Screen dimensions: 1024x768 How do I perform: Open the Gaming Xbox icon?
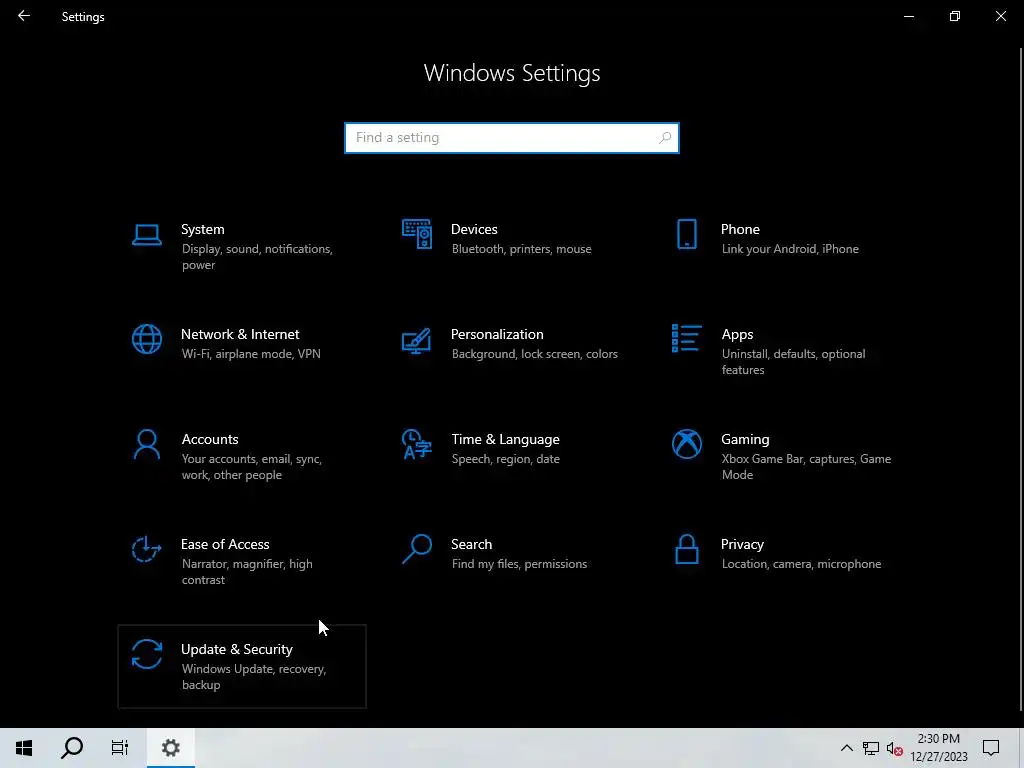[x=686, y=444]
